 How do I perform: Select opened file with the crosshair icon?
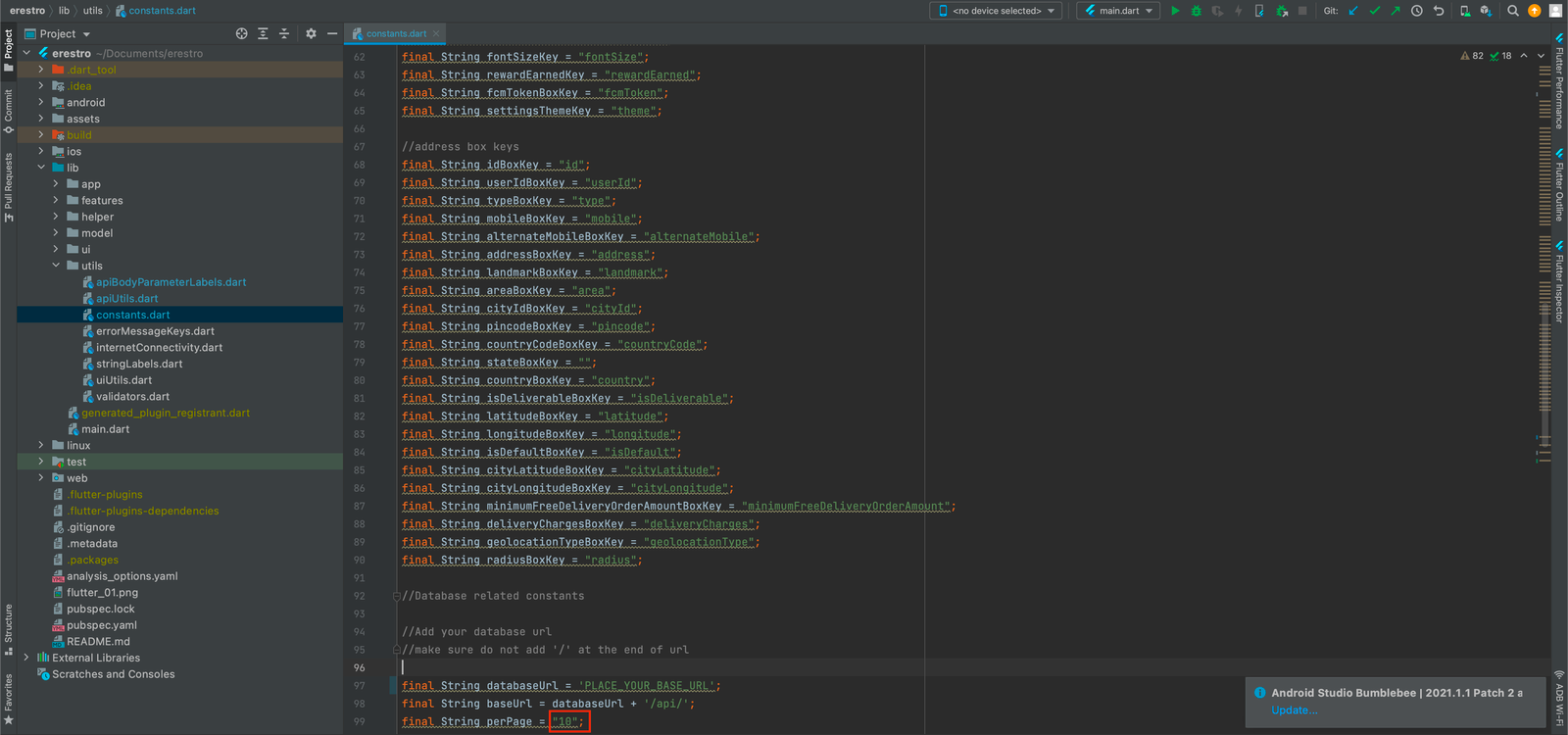click(x=241, y=33)
